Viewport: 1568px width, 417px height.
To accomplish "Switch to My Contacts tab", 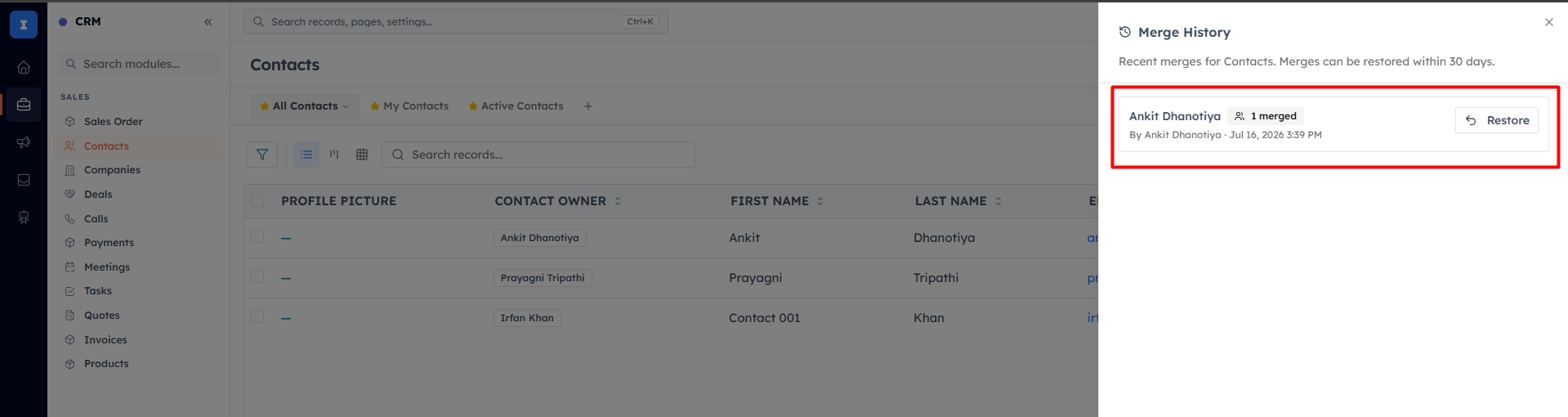I will (x=409, y=106).
